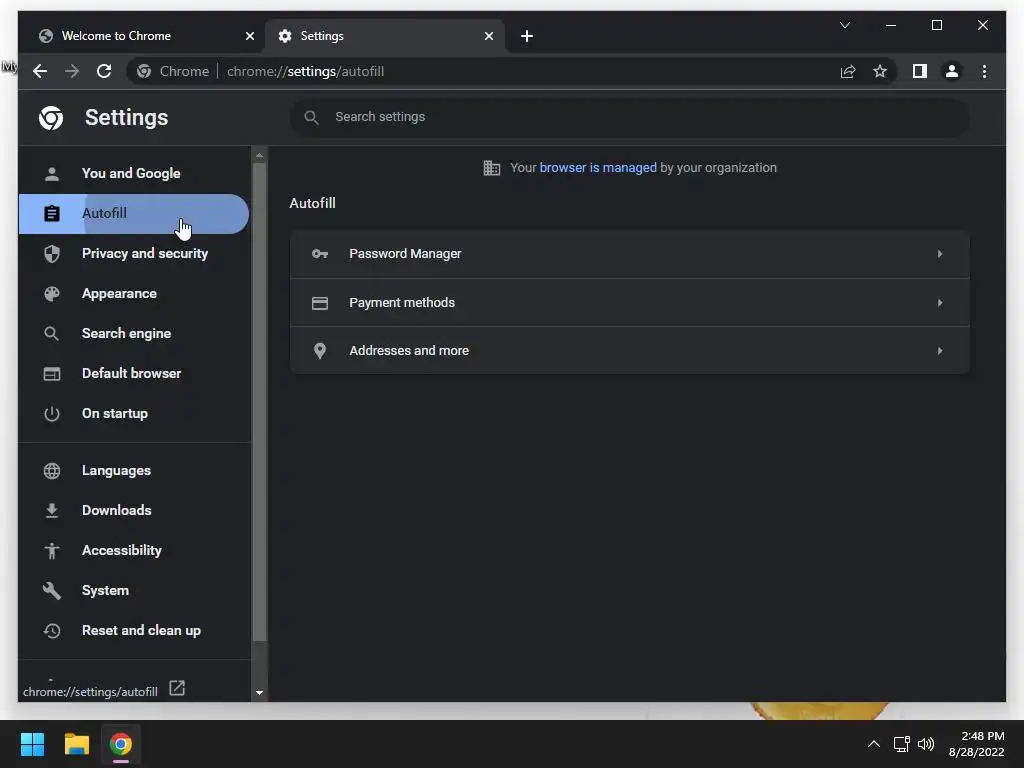Screen dimensions: 1024x768
Task: Click the address bar URL
Action: [305, 71]
